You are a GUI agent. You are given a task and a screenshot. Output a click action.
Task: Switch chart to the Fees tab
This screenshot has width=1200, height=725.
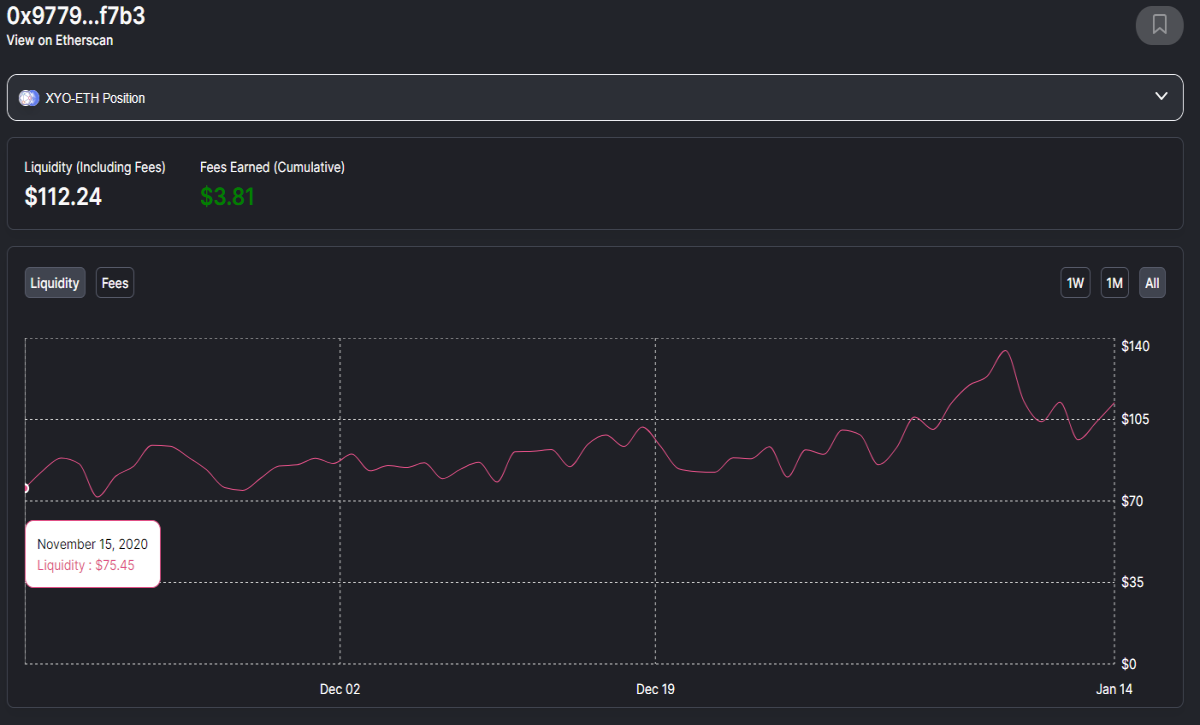(115, 283)
